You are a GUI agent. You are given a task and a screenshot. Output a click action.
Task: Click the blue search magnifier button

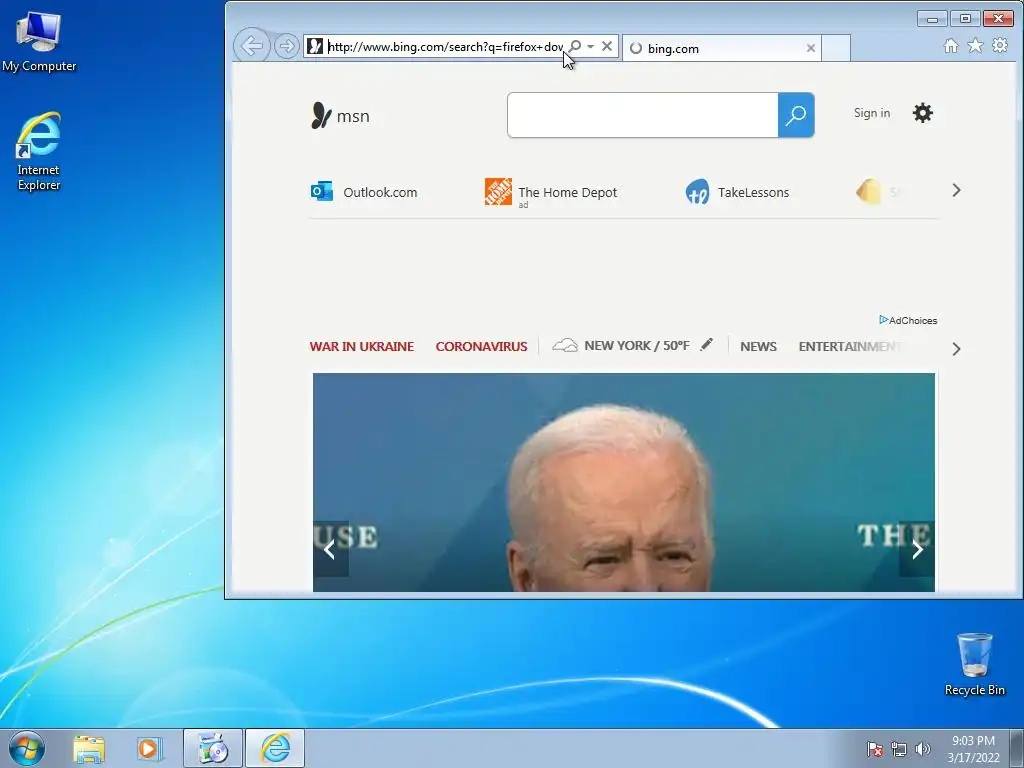tap(795, 115)
